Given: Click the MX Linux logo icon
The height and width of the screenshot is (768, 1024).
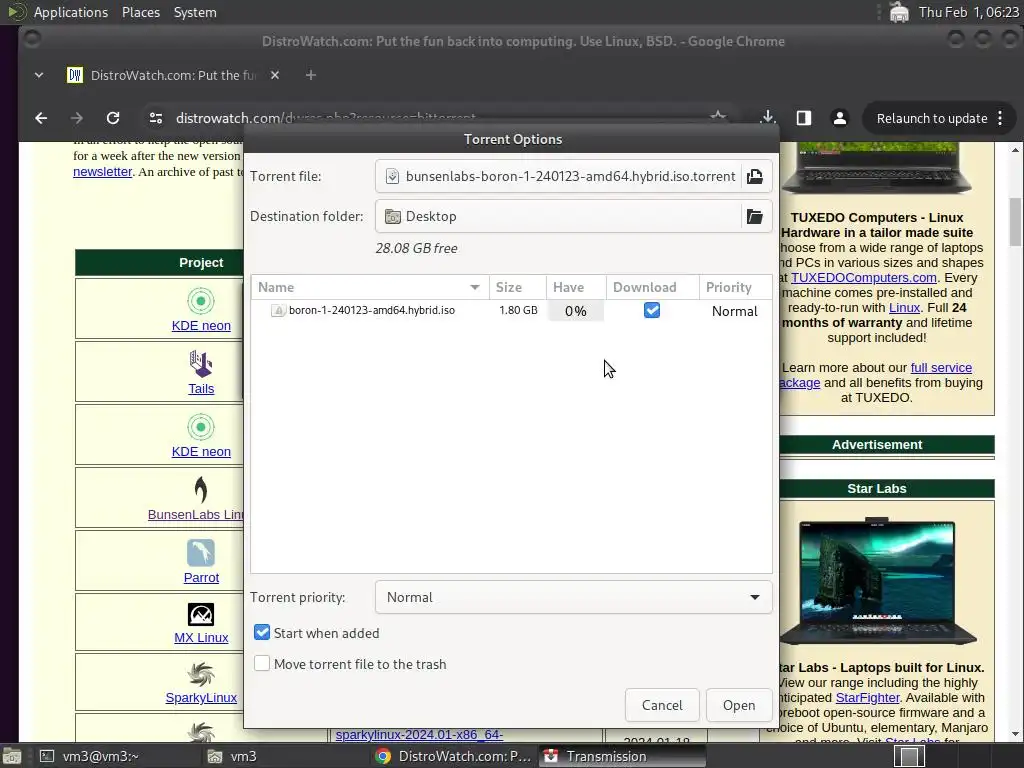Looking at the screenshot, I should (x=200, y=615).
